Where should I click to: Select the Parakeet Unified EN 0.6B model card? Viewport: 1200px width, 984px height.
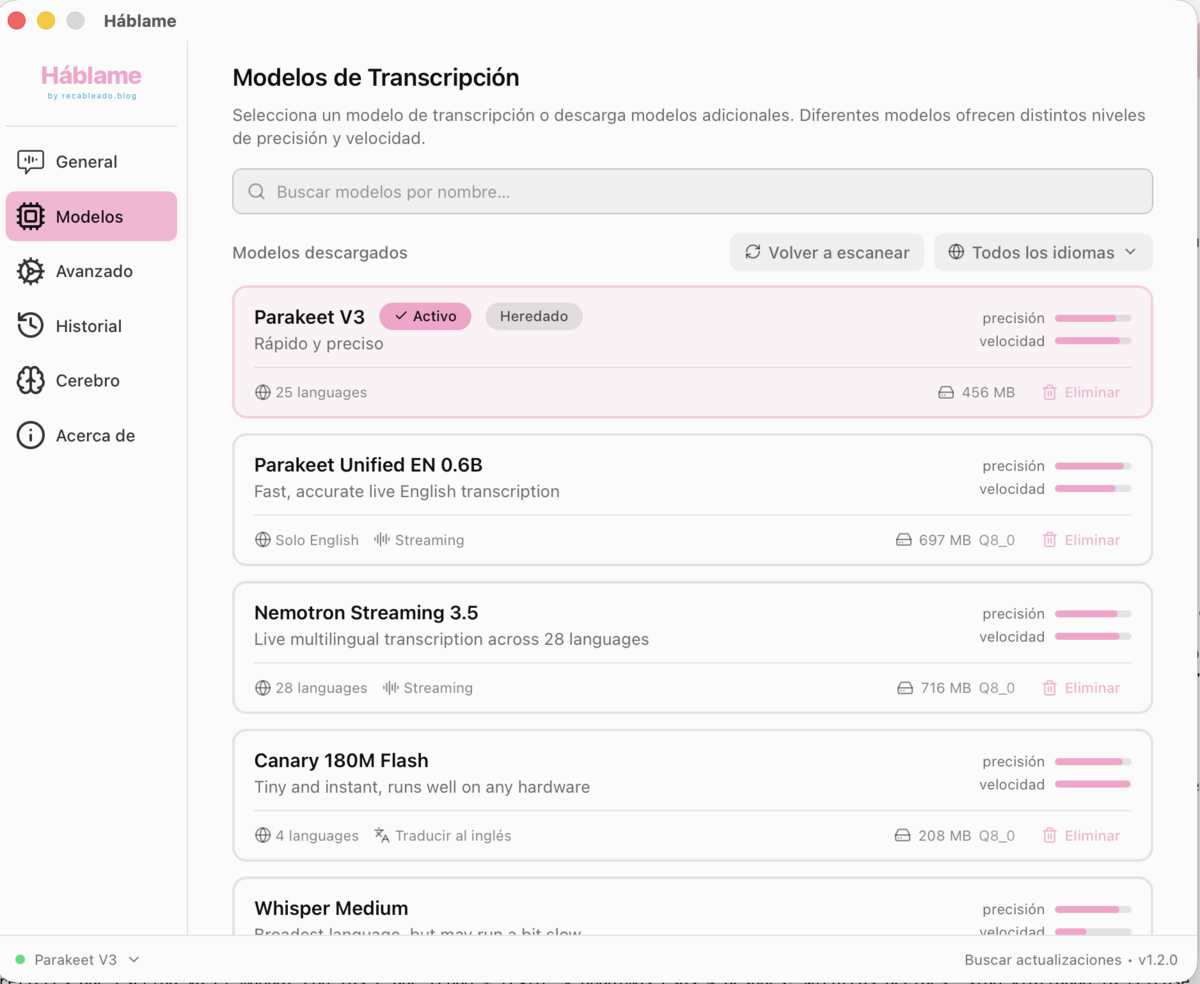click(x=692, y=500)
